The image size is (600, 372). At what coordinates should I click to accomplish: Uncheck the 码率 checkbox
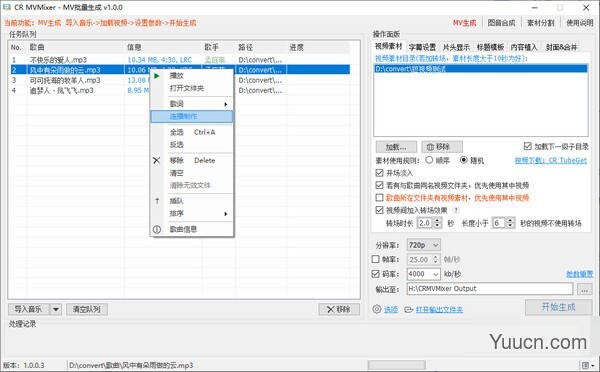[375, 274]
